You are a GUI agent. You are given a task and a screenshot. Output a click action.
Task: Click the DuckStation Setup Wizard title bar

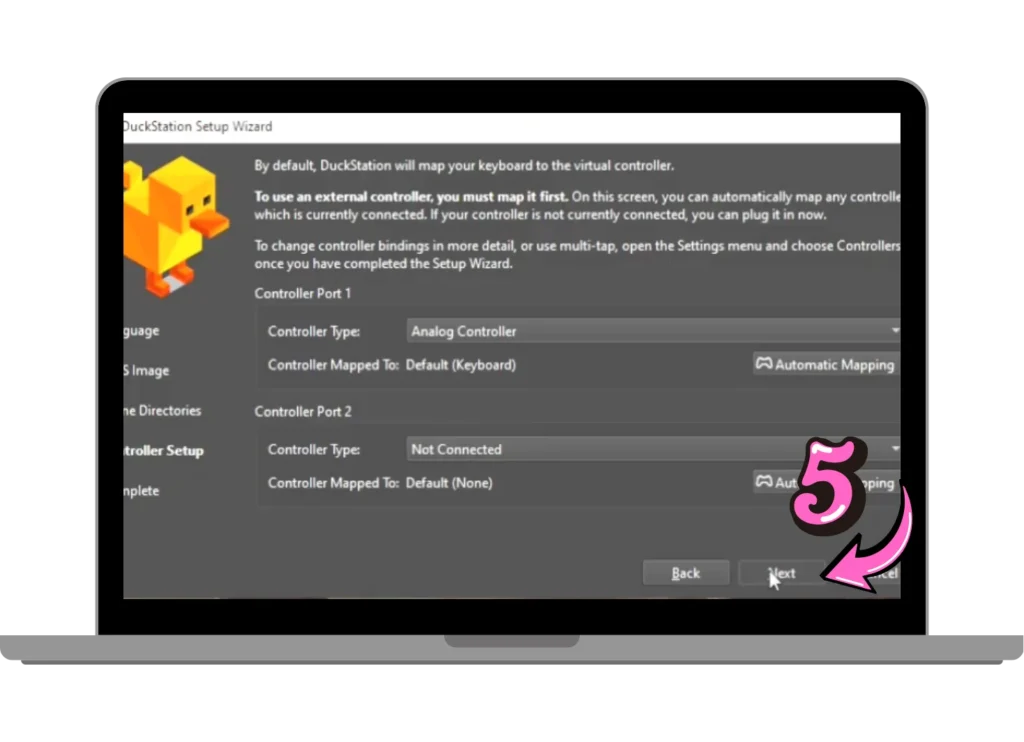[x=511, y=127]
